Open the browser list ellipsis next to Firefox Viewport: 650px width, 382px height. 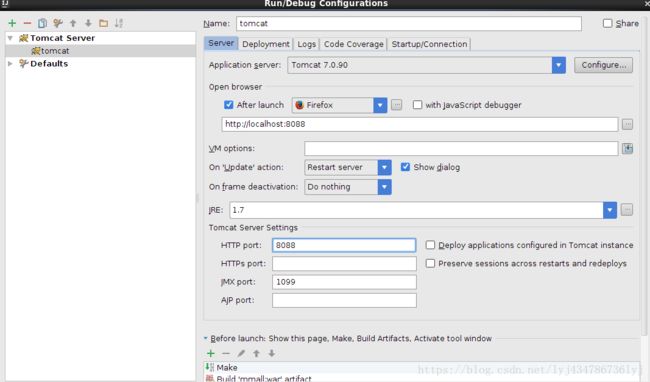[396, 105]
